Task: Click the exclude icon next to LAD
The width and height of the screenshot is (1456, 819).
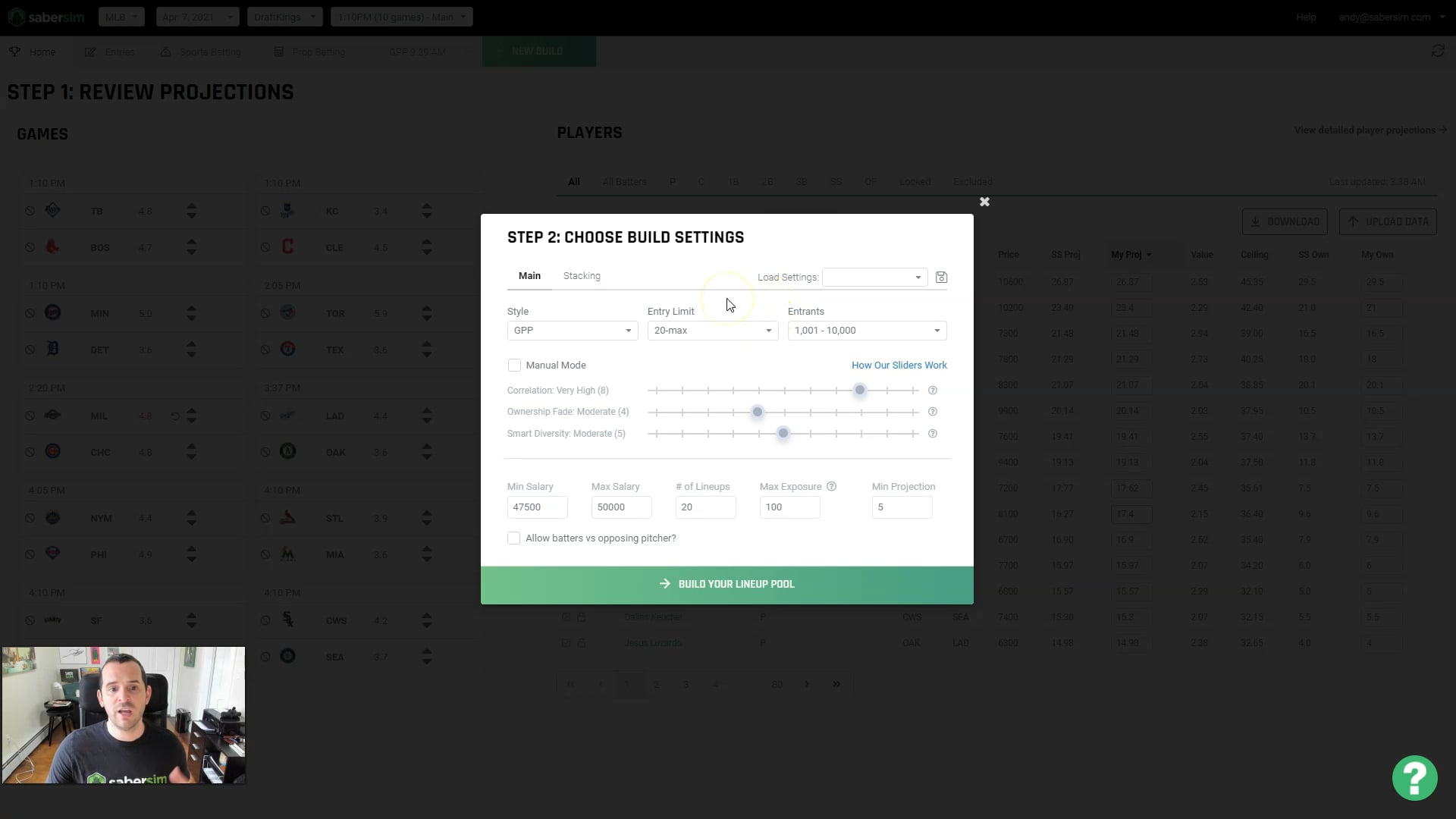Action: [265, 416]
